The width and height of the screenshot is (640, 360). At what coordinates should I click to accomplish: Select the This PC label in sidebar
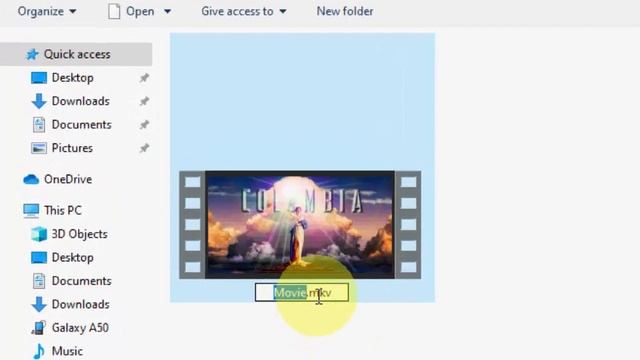(63, 211)
